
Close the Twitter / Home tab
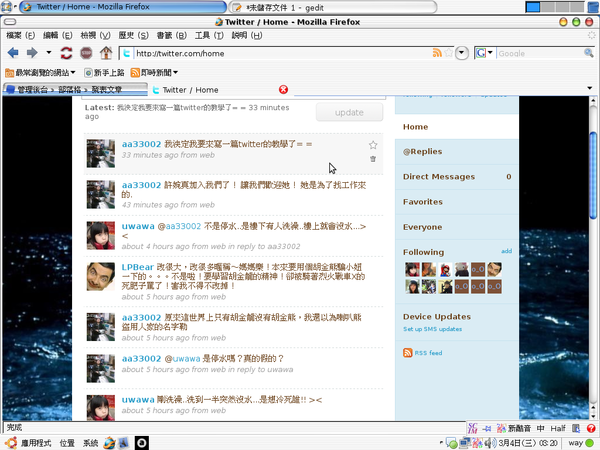[283, 90]
